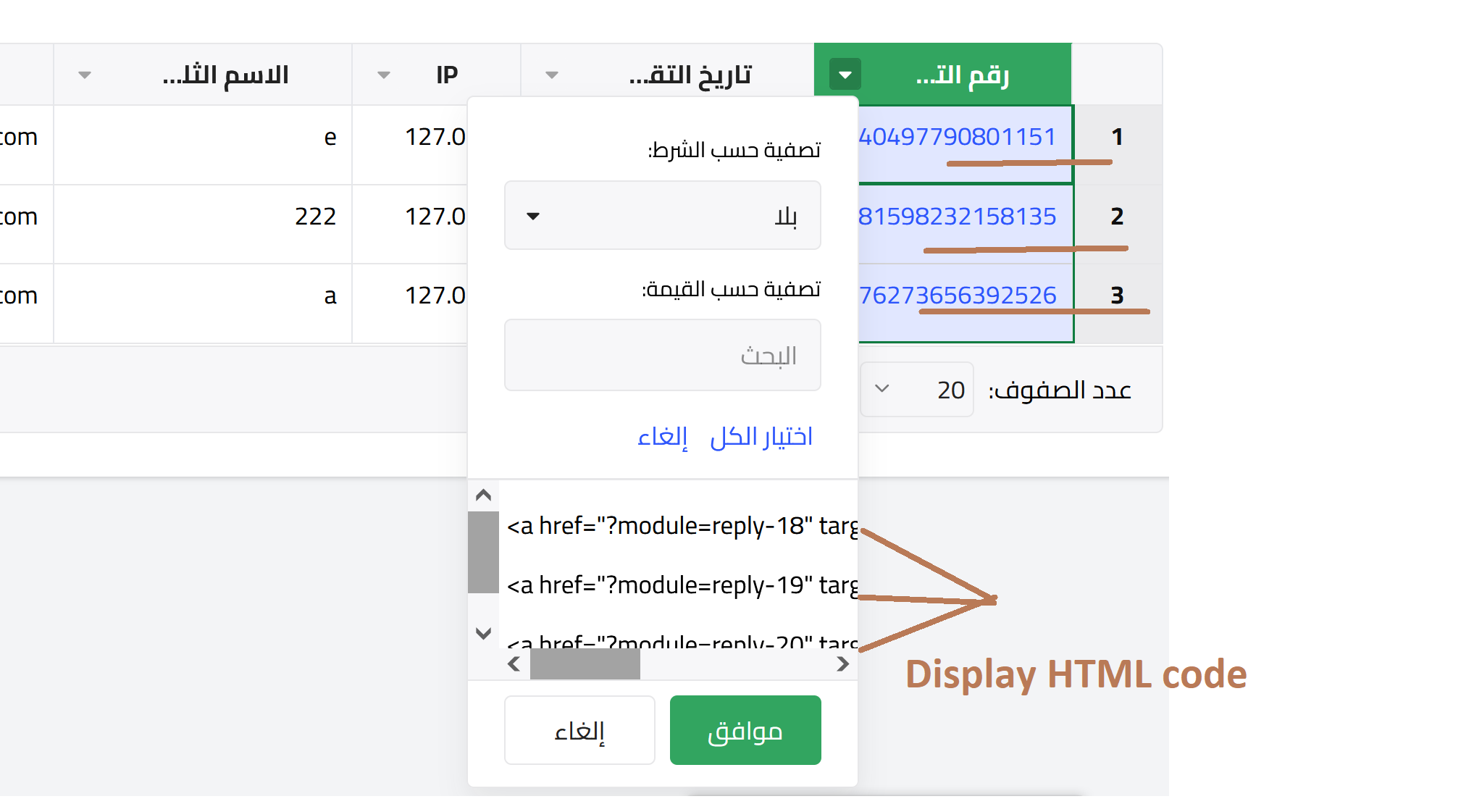
Task: Select the reply-18 value item
Action: (681, 526)
